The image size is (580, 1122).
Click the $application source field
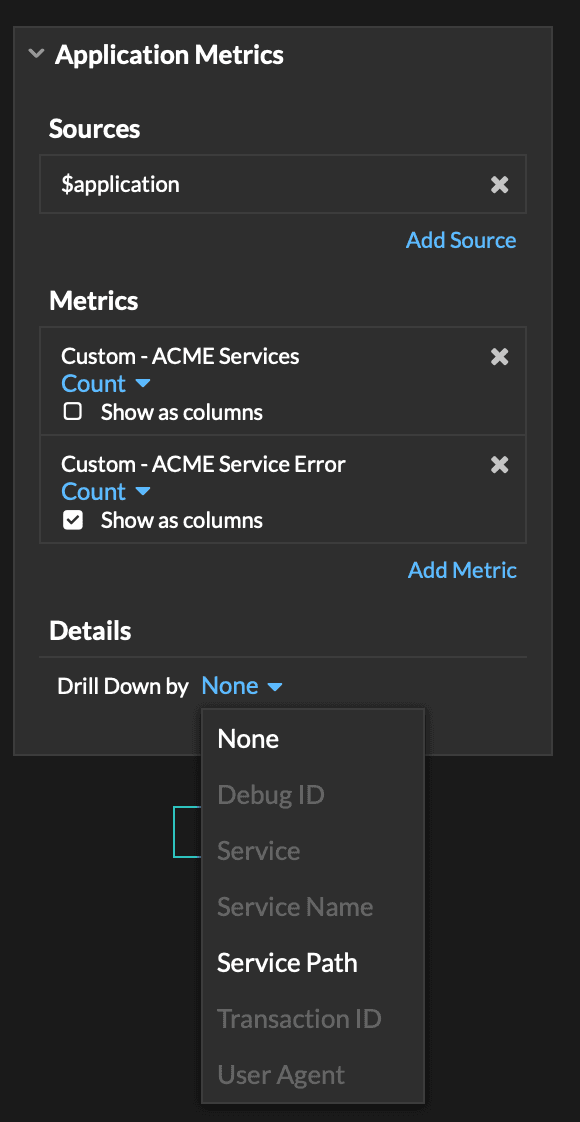coord(282,184)
